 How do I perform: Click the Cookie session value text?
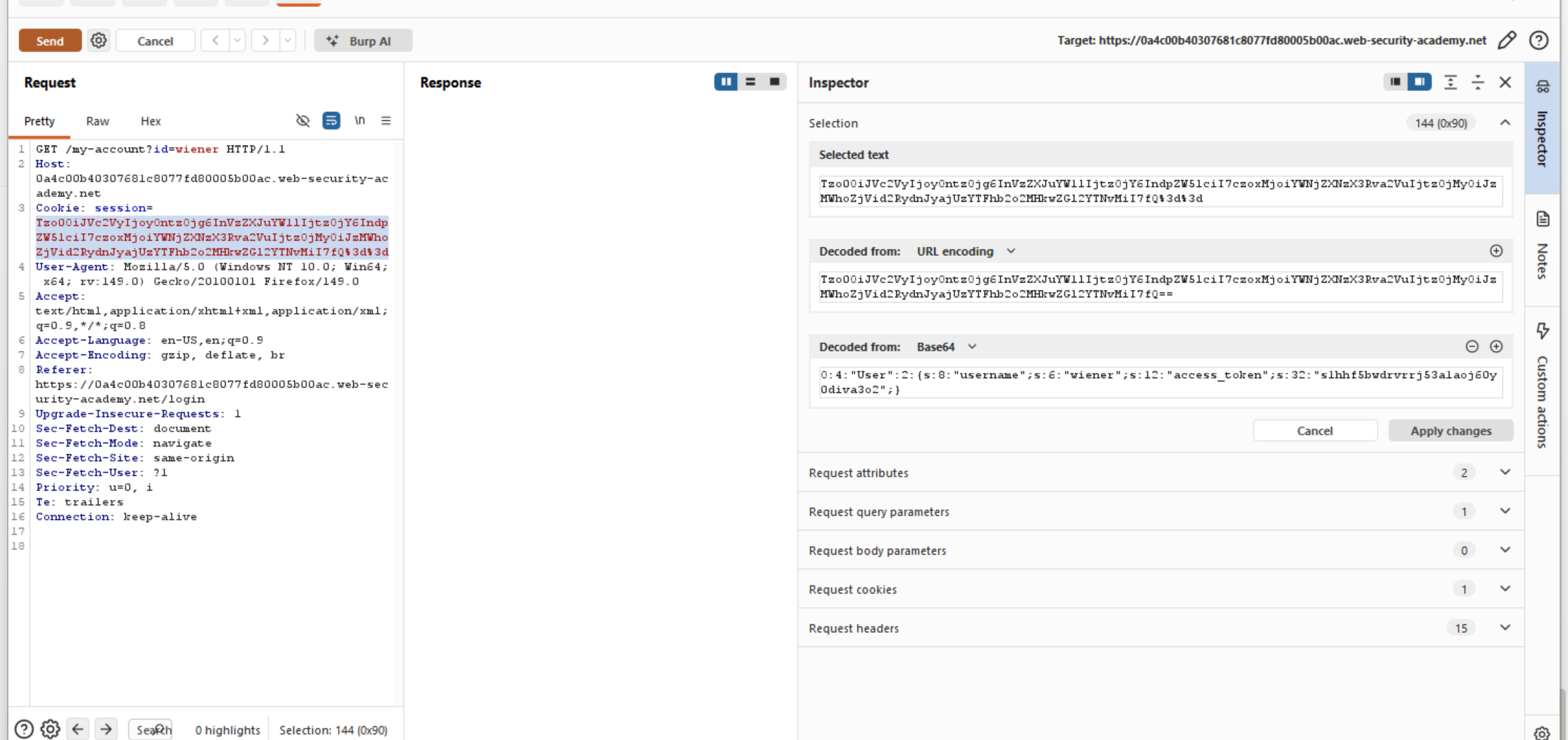click(212, 237)
